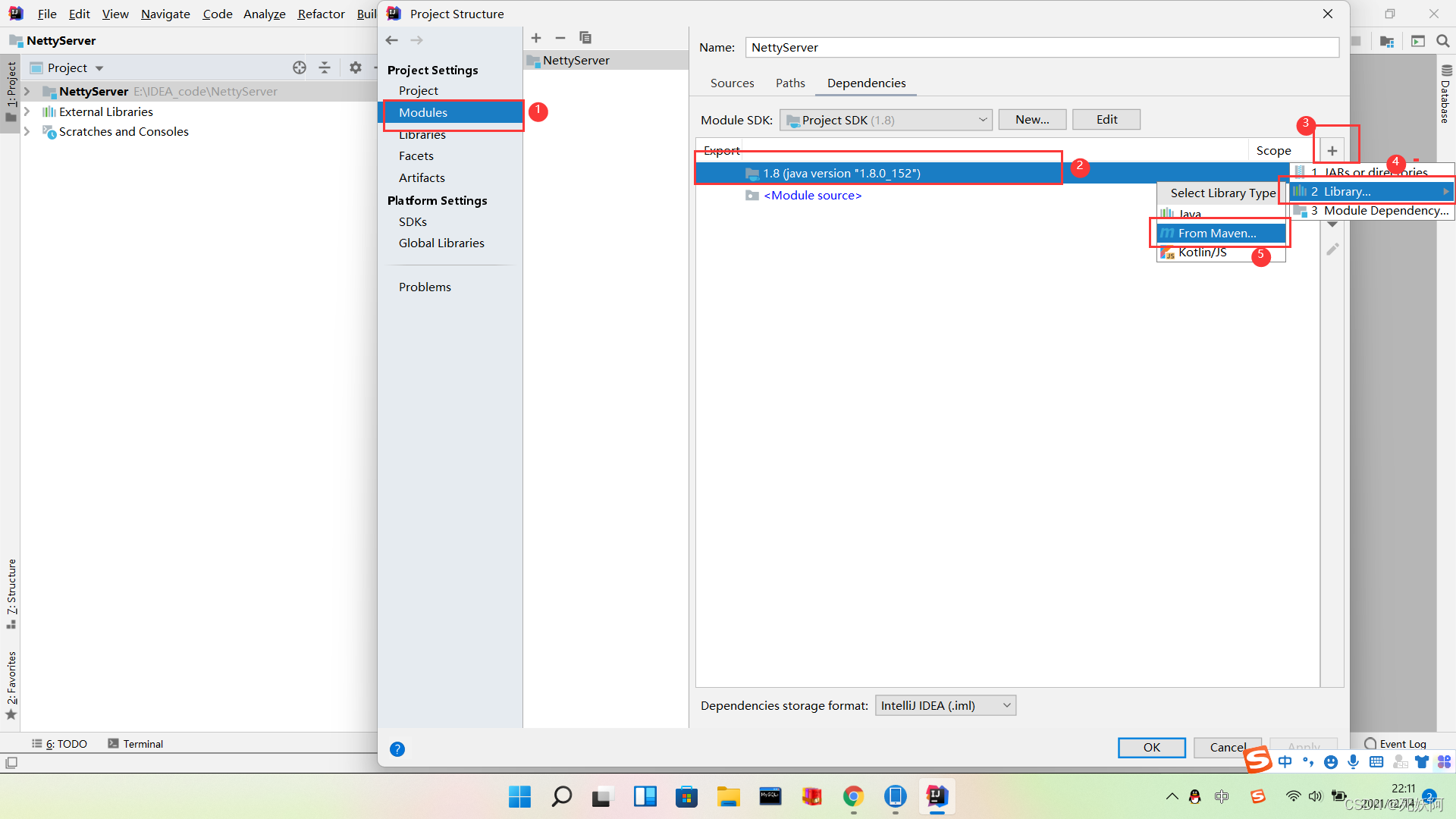Open the help question mark icon
Viewport: 1456px width, 819px height.
(x=397, y=749)
